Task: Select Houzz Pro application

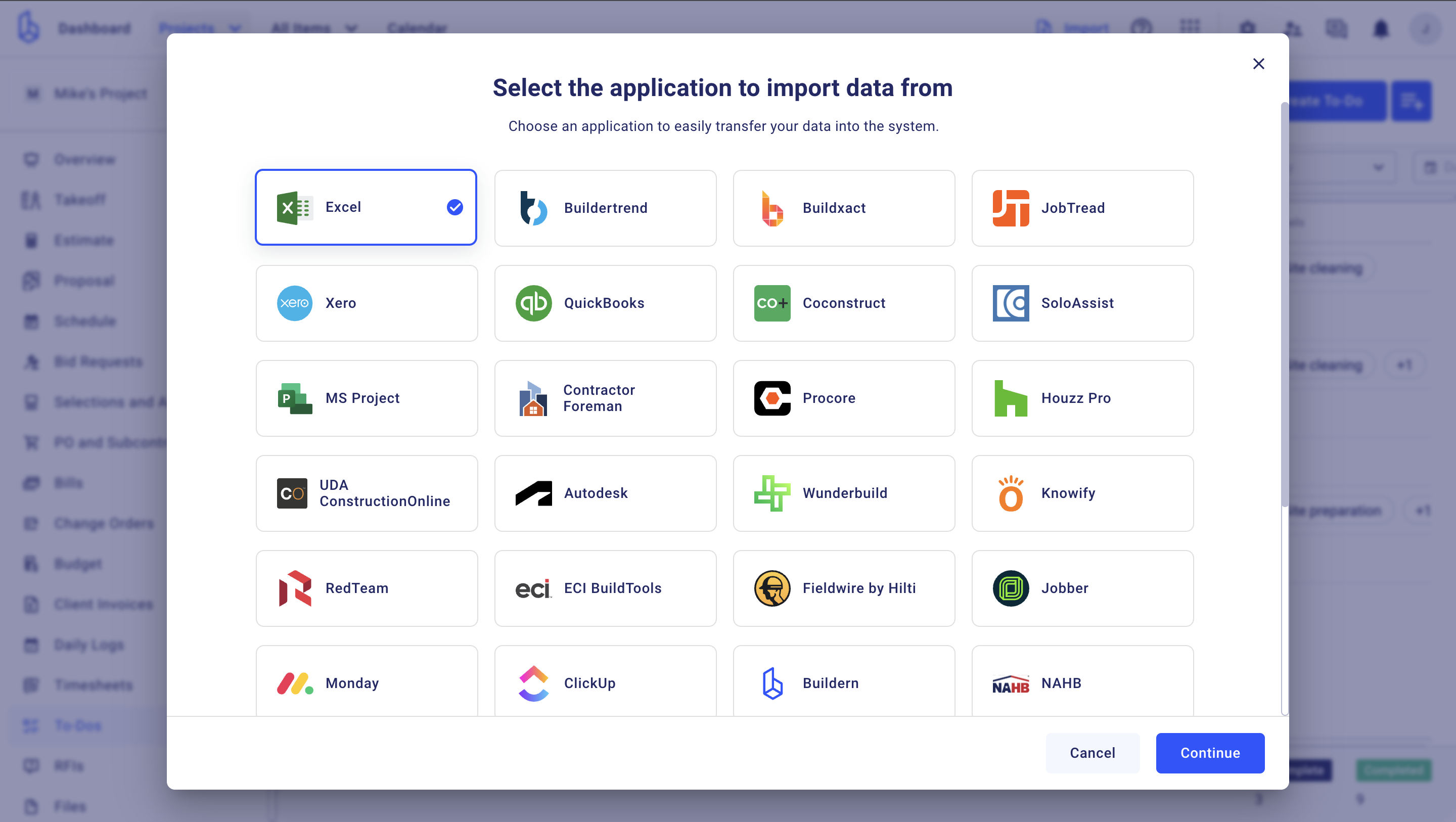Action: point(1082,398)
